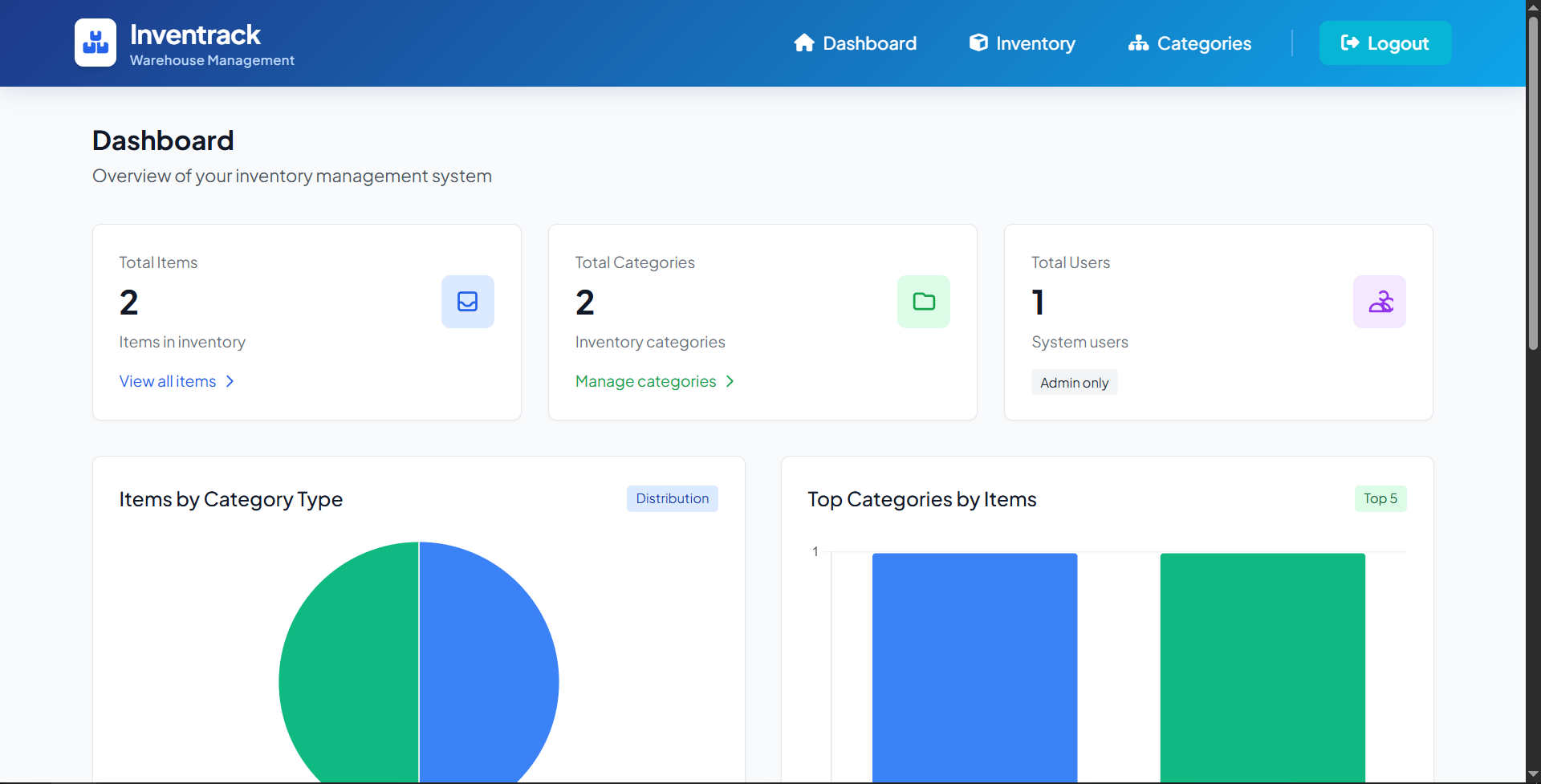The height and width of the screenshot is (784, 1541).
Task: Click the 'Total Users' label
Action: click(x=1071, y=262)
